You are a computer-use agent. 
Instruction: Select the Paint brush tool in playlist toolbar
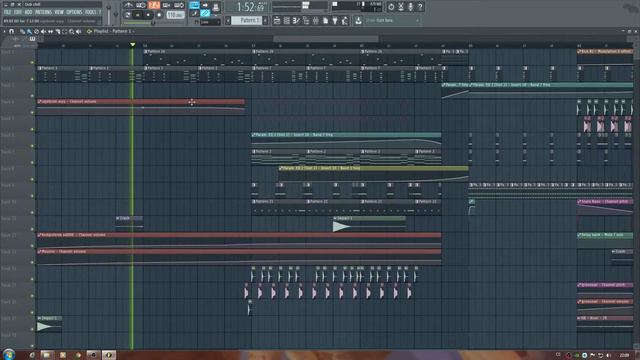[x=29, y=31]
